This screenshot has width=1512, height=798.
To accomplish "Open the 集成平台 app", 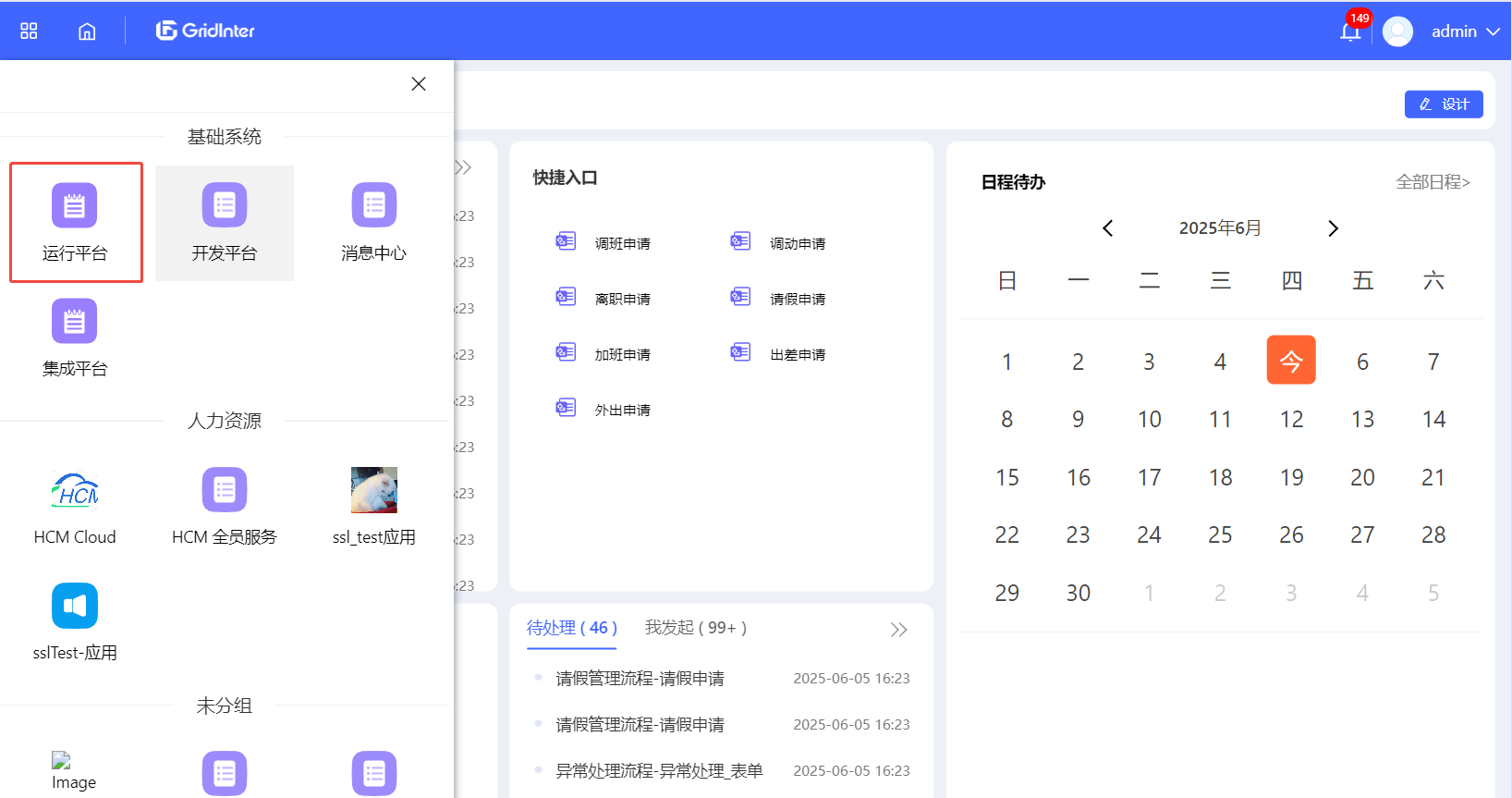I will click(75, 338).
